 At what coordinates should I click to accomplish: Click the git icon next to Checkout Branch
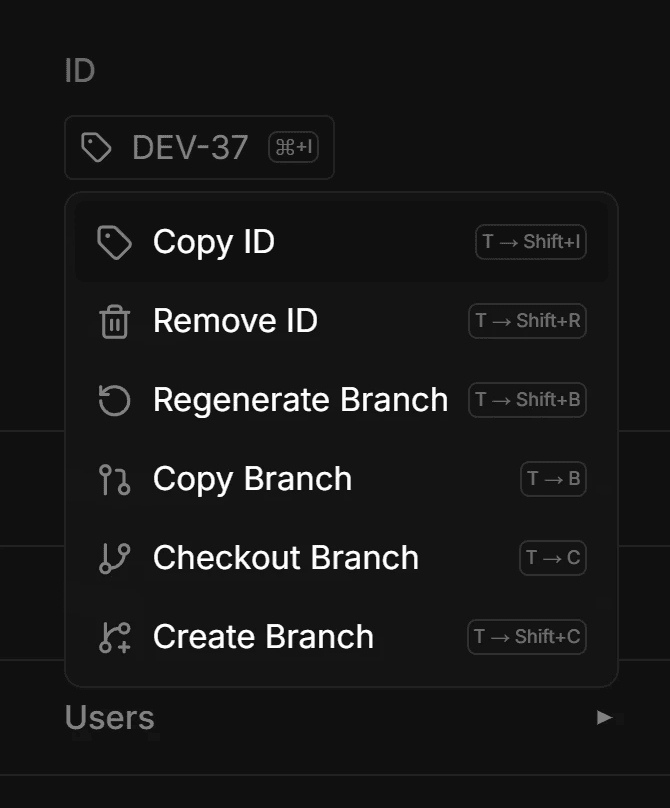115,558
